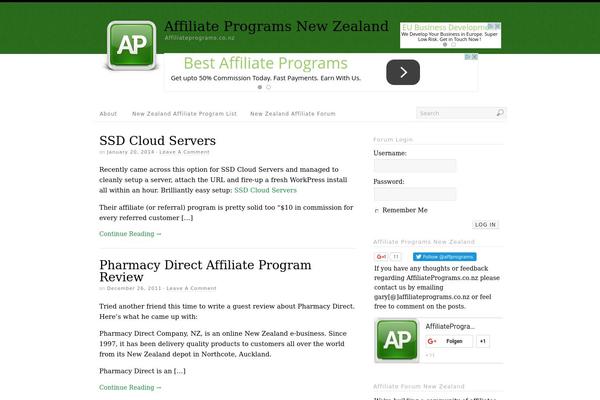Click Continue Reading under Pharmacy Direct post
Image resolution: width=600 pixels, height=400 pixels.
click(130, 388)
